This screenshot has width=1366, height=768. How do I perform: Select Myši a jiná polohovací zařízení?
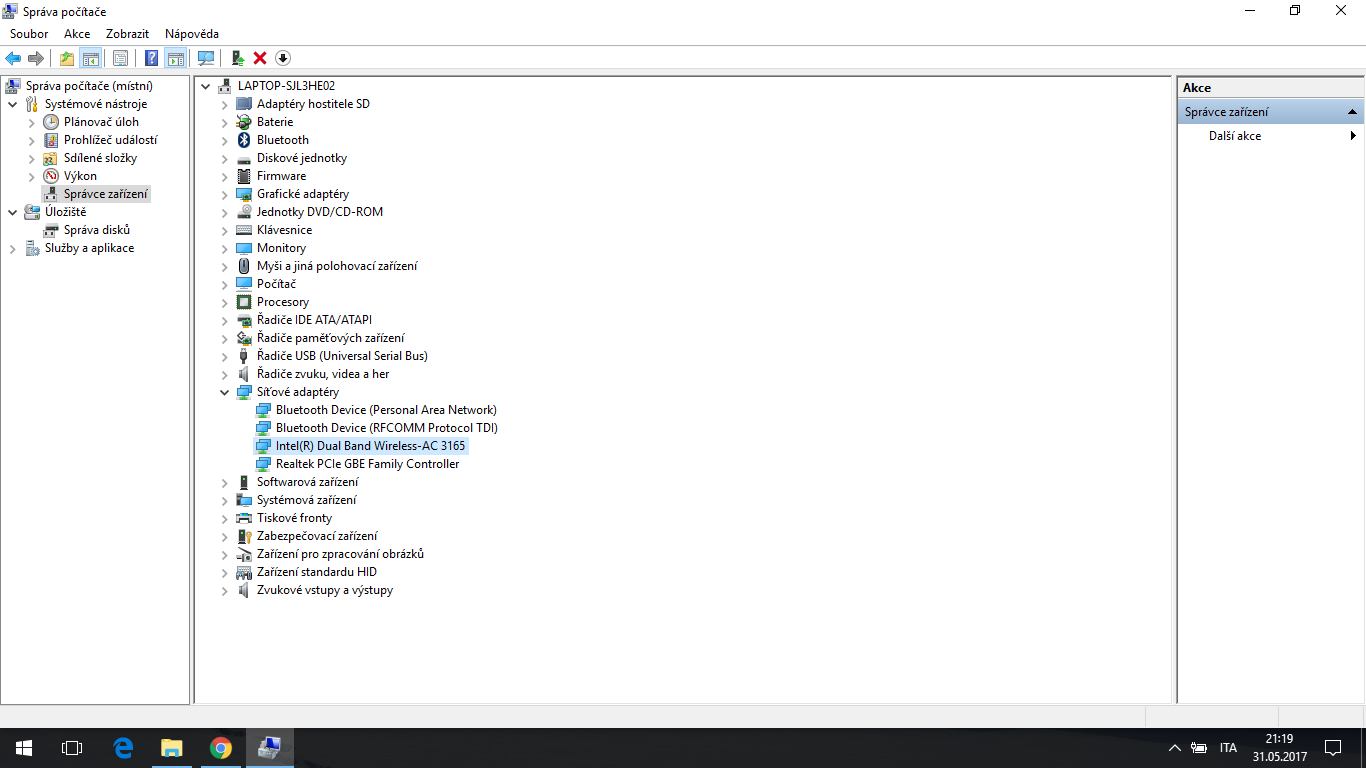click(337, 266)
